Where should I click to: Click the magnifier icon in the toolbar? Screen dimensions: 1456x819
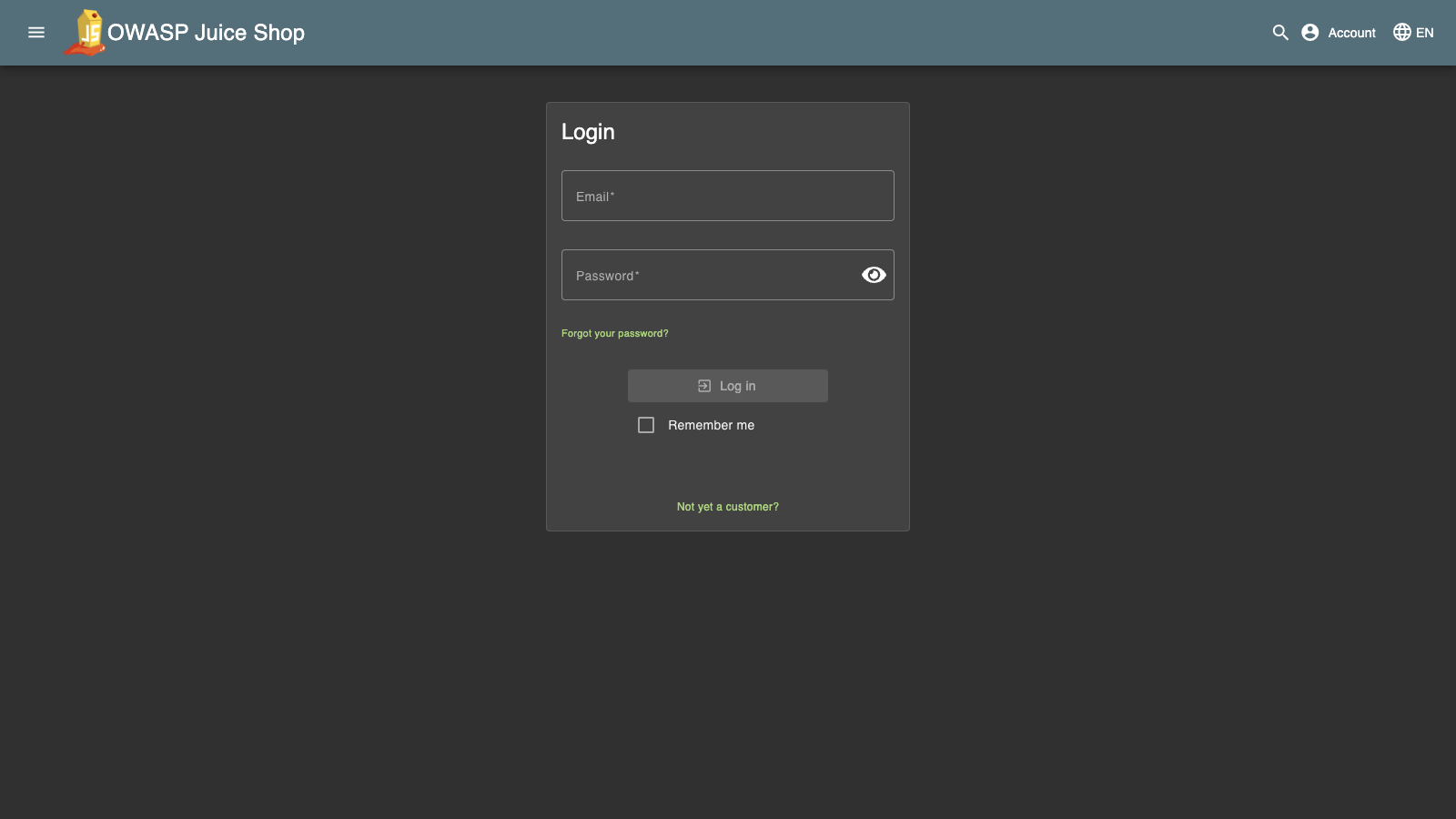point(1279,32)
